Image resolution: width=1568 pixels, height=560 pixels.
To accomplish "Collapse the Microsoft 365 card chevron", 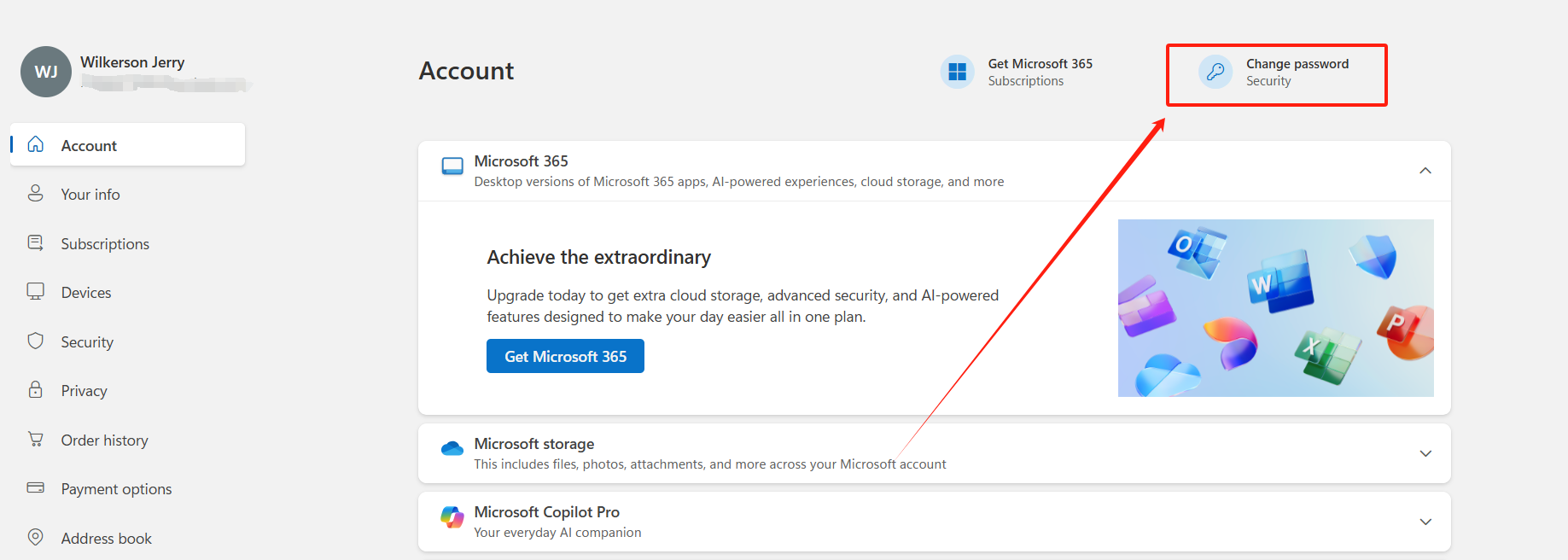I will 1425,171.
